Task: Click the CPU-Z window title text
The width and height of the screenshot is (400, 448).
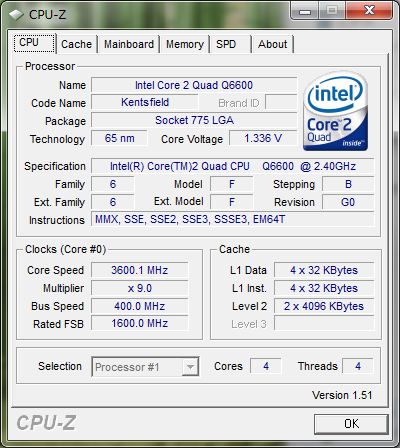Action: [x=47, y=15]
